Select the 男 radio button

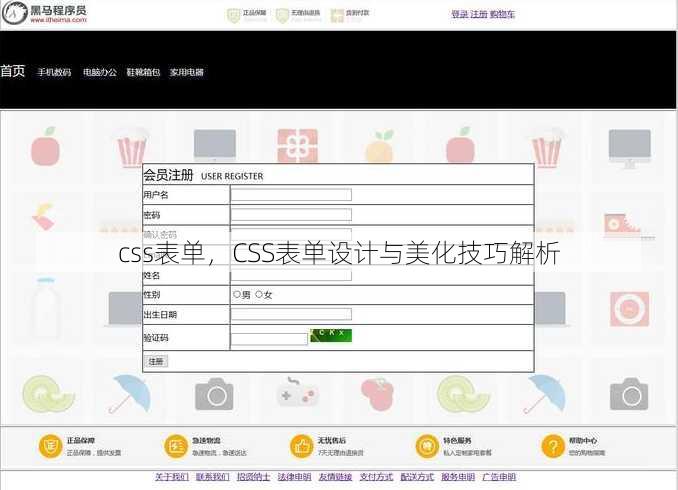pos(237,294)
